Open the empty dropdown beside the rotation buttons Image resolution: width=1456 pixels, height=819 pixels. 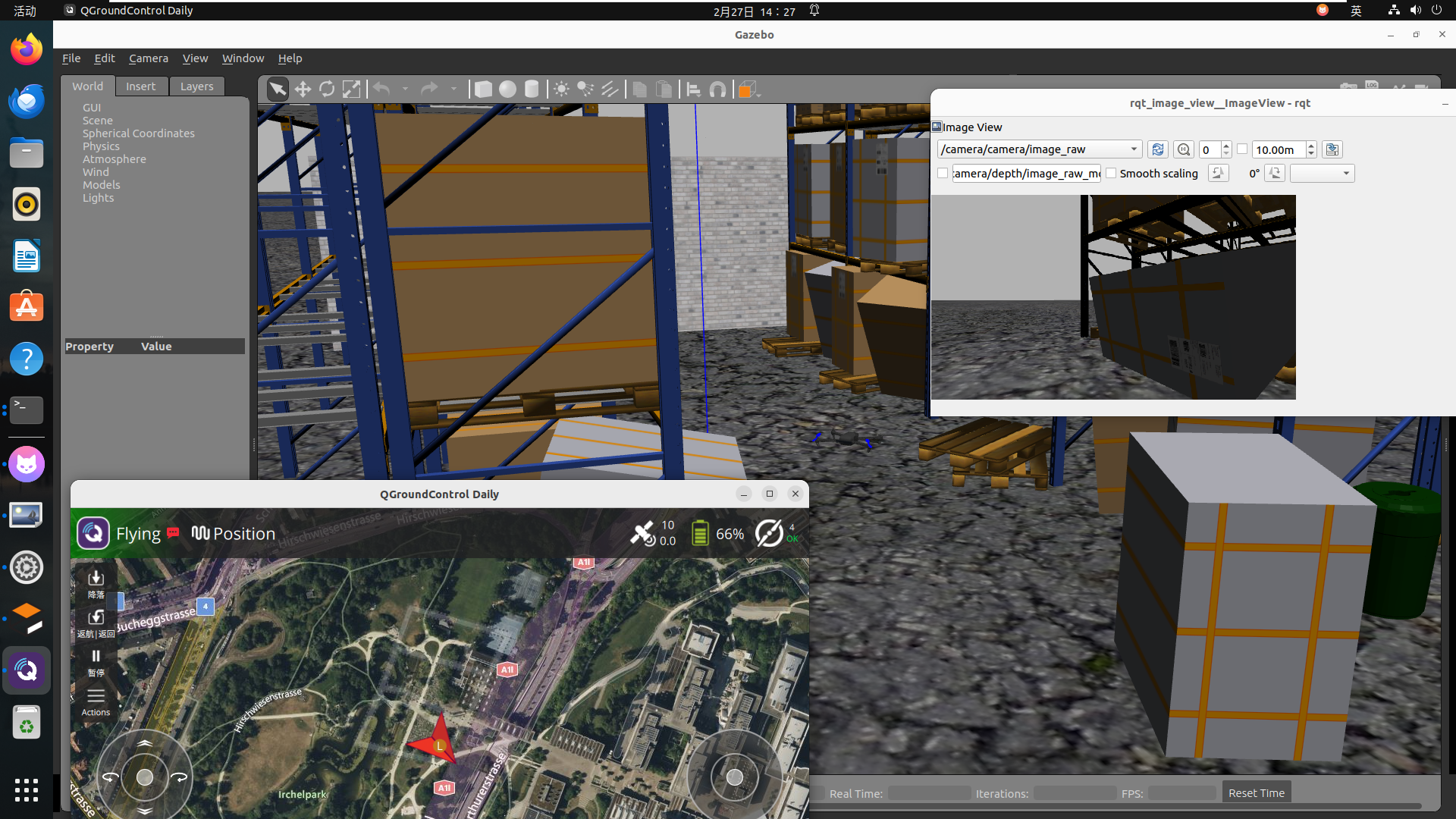(1322, 173)
